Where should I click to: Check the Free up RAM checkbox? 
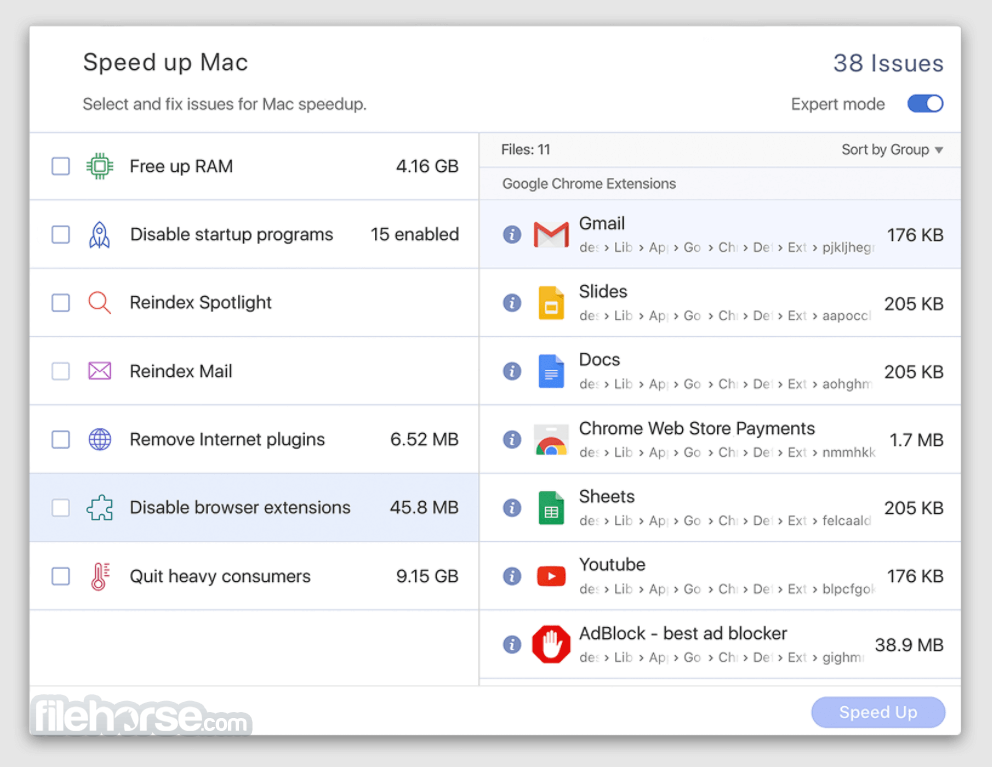[x=61, y=166]
